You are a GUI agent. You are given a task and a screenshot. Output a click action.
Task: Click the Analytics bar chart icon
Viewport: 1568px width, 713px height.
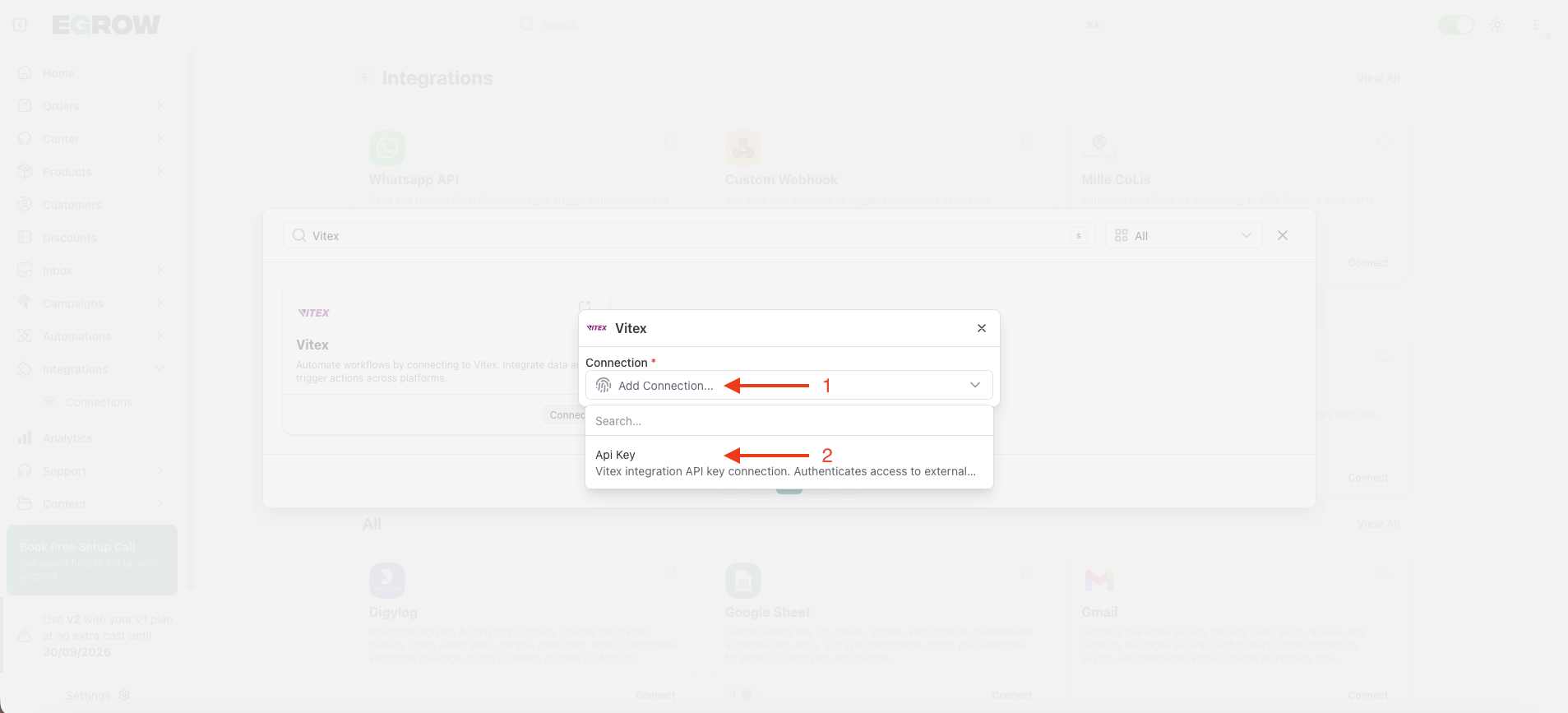tap(25, 438)
